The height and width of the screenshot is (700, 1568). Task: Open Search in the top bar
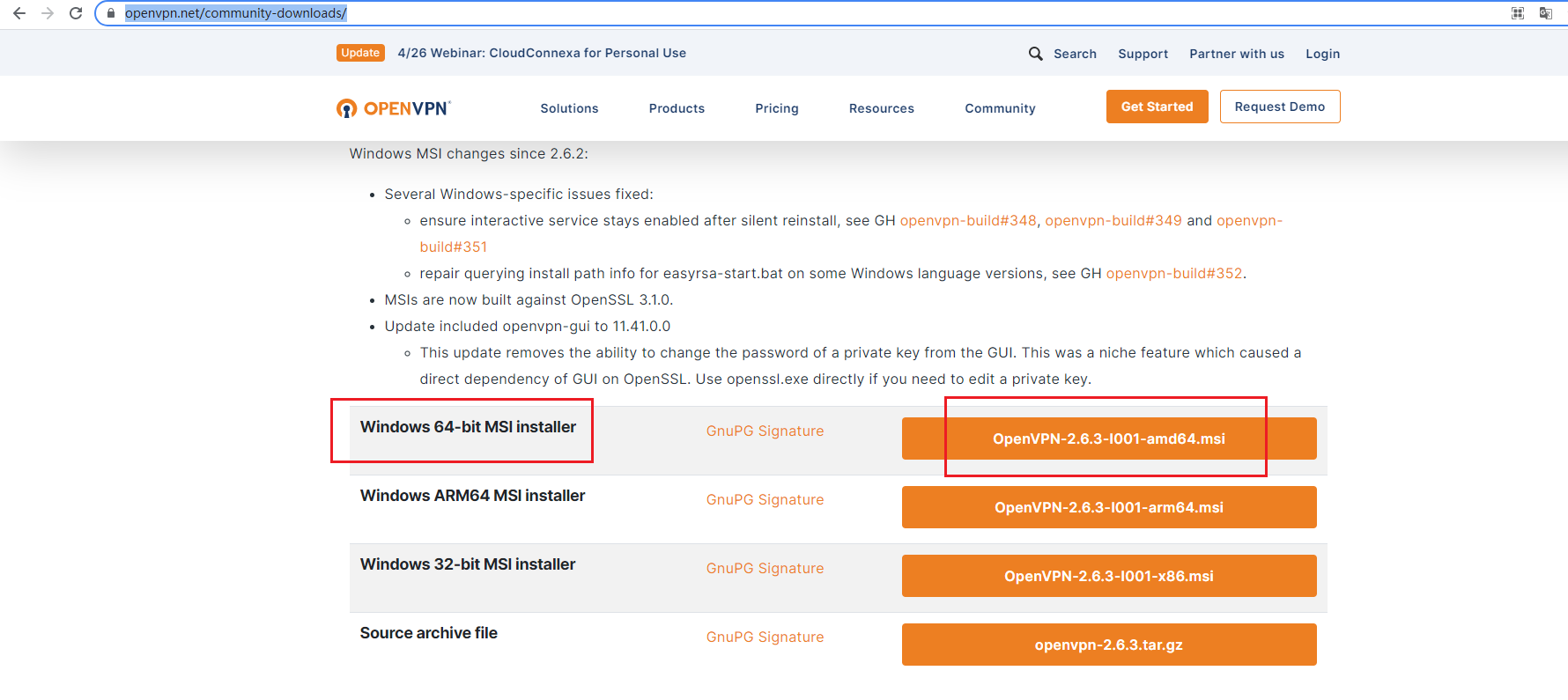coord(1075,54)
